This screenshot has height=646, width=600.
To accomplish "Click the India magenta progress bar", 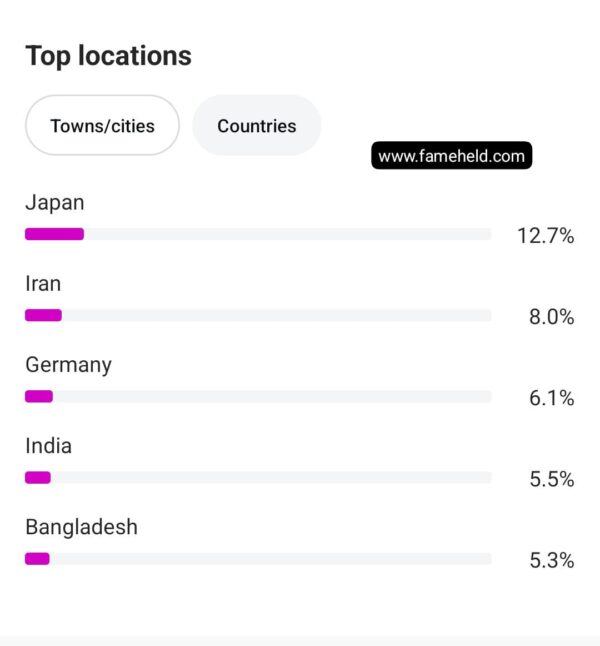I will tap(38, 477).
